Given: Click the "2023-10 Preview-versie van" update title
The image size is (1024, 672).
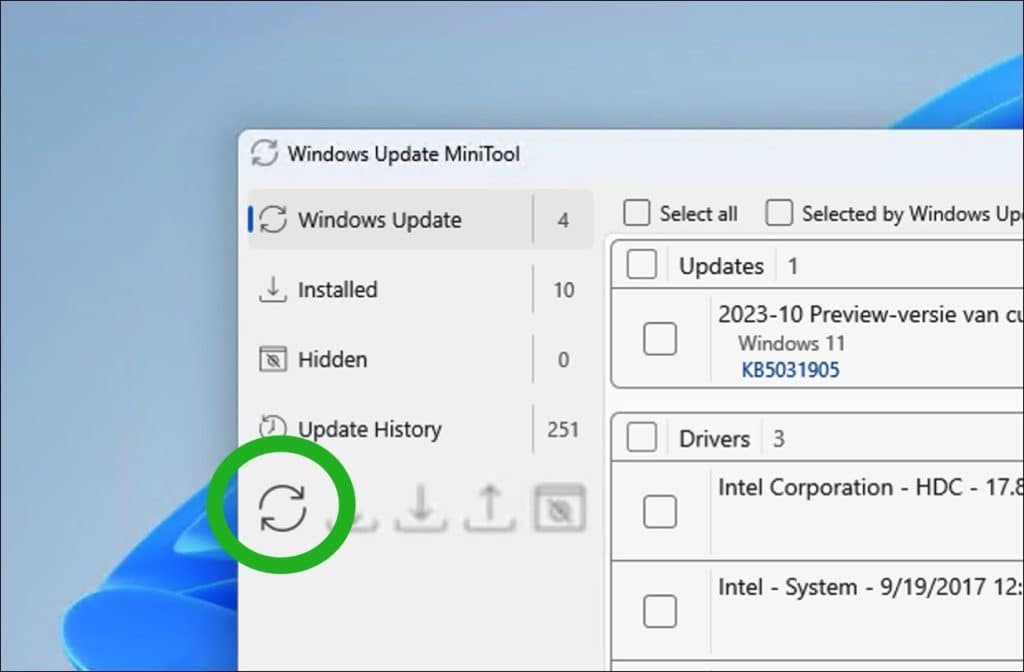Looking at the screenshot, I should 859,315.
